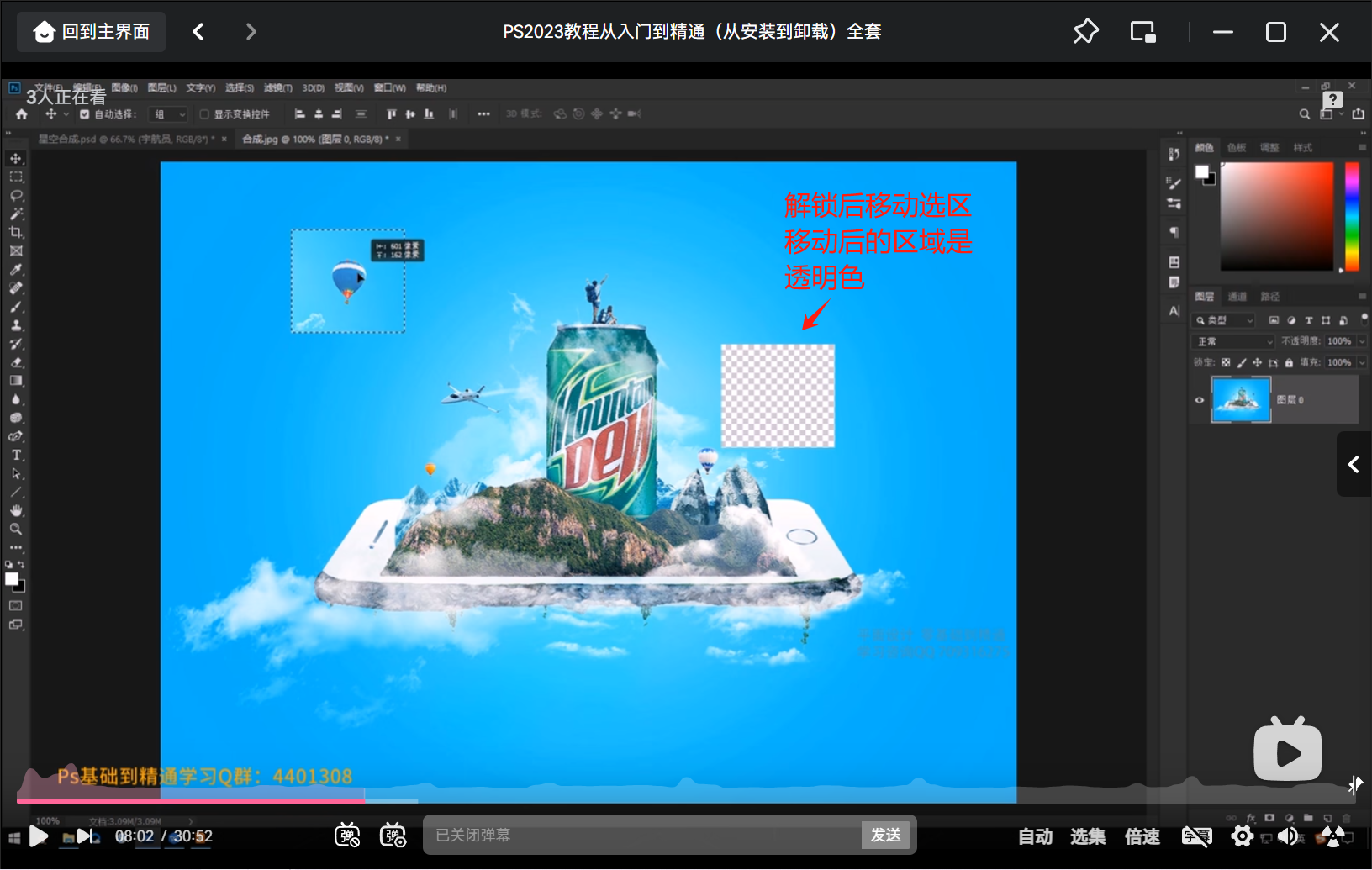Open the layers panel options menu
The height and width of the screenshot is (870, 1372).
click(1362, 297)
